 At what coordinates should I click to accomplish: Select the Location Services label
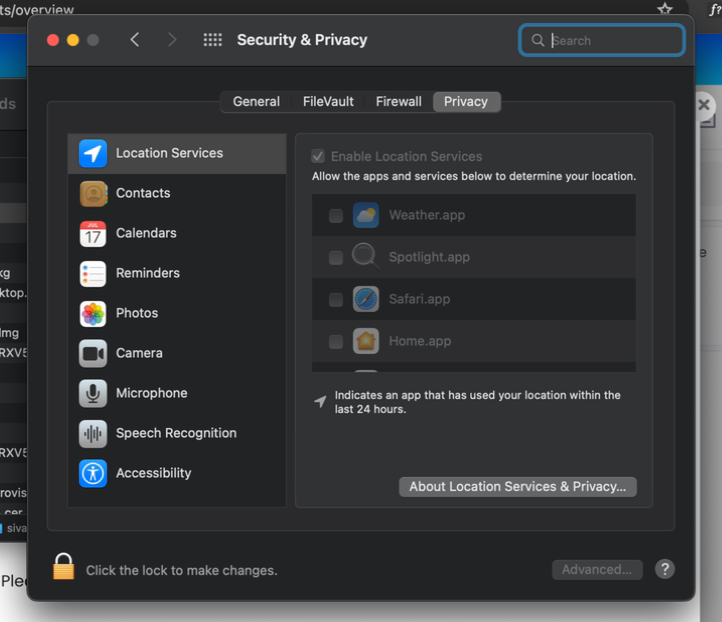169,153
